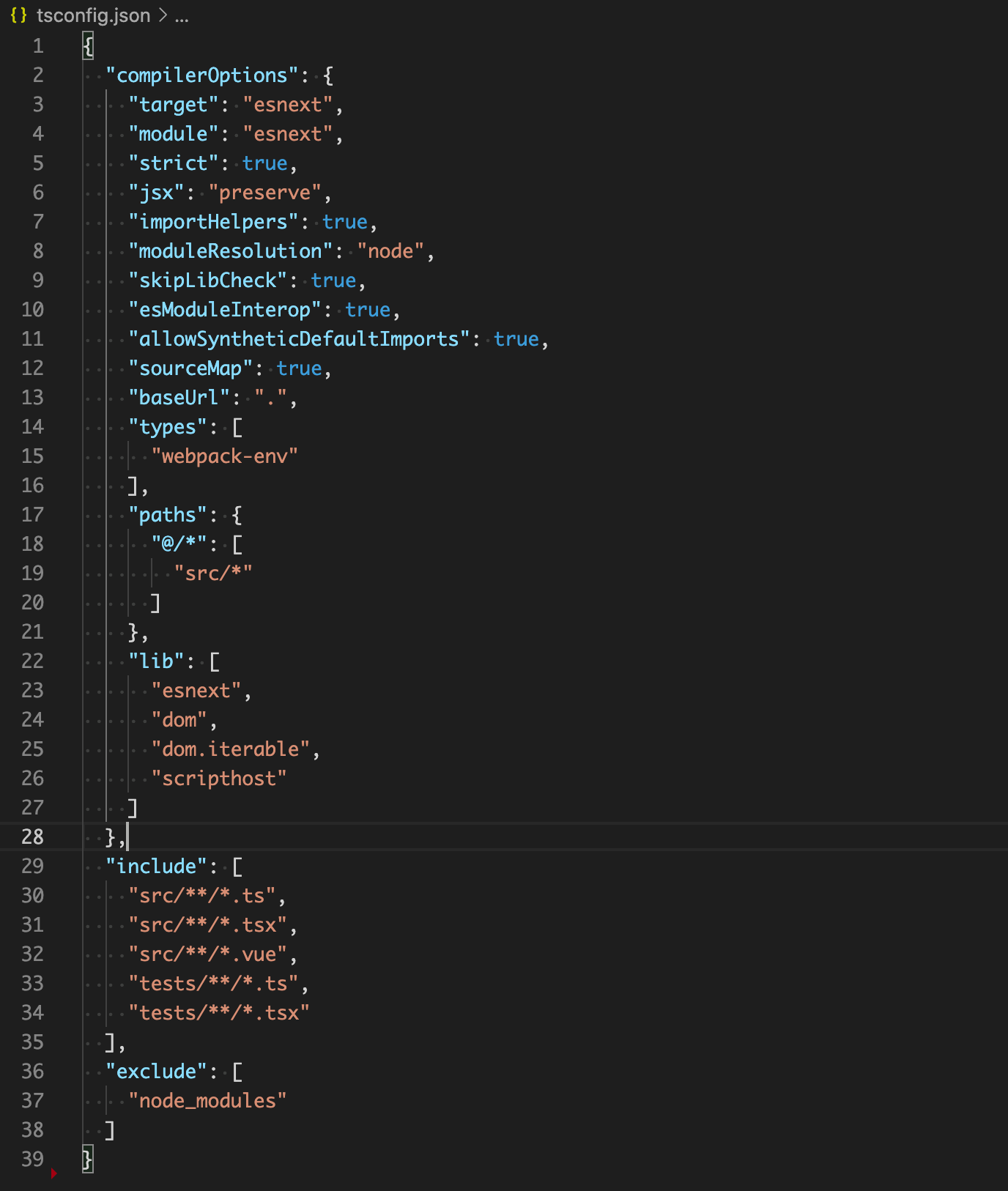Click the "skipLibCheck" key
The width and height of the screenshot is (1008, 1191).
click(x=208, y=281)
